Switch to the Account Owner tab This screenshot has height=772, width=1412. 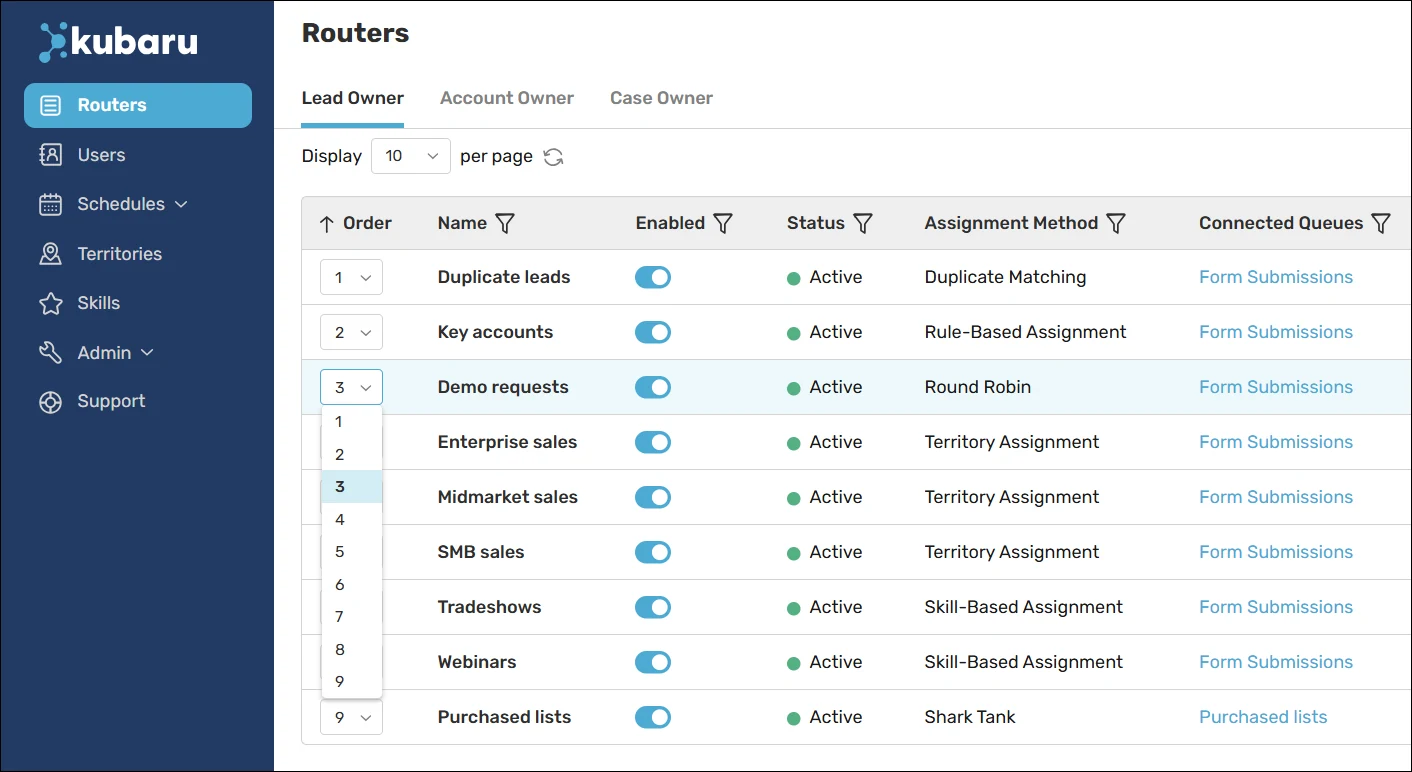507,98
